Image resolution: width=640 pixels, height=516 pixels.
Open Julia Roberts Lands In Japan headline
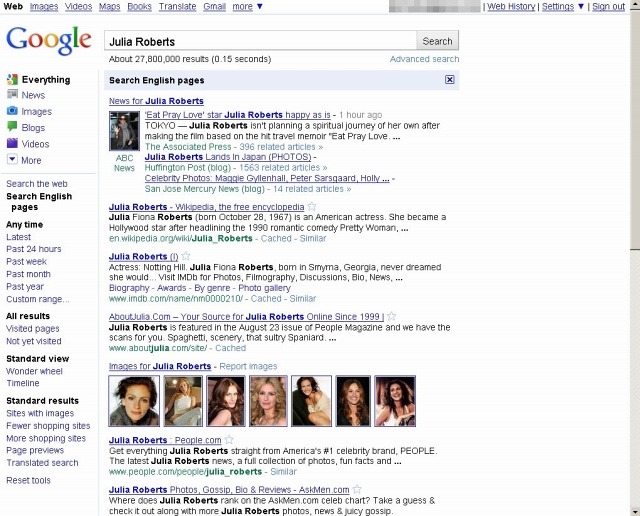(228, 157)
